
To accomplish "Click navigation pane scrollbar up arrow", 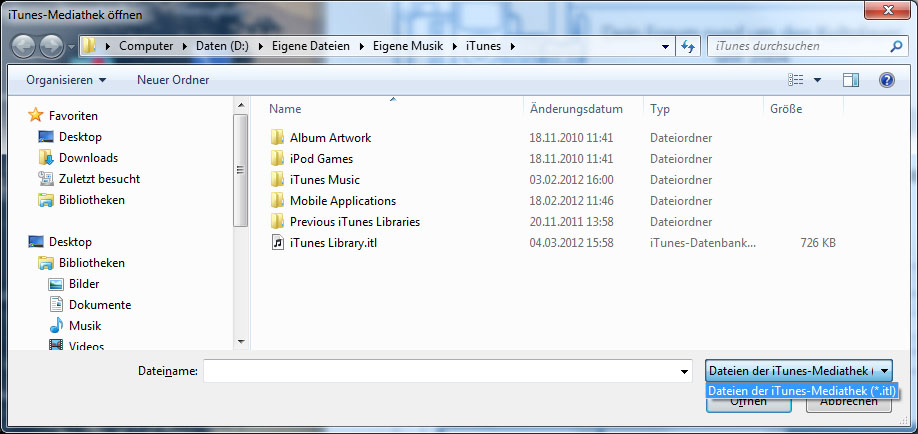I will [x=241, y=105].
